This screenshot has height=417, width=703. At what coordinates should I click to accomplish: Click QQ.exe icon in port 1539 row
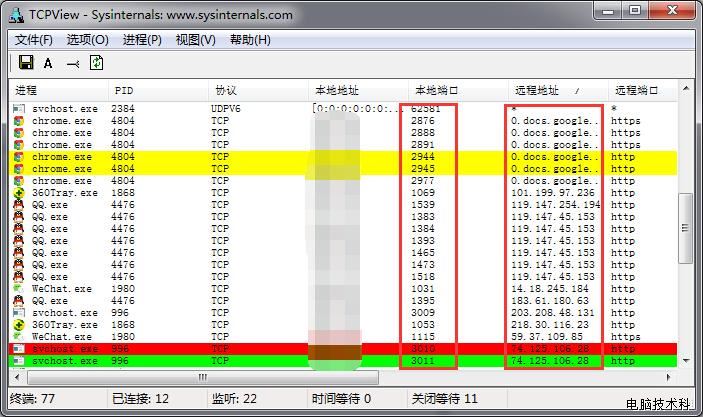[18, 205]
